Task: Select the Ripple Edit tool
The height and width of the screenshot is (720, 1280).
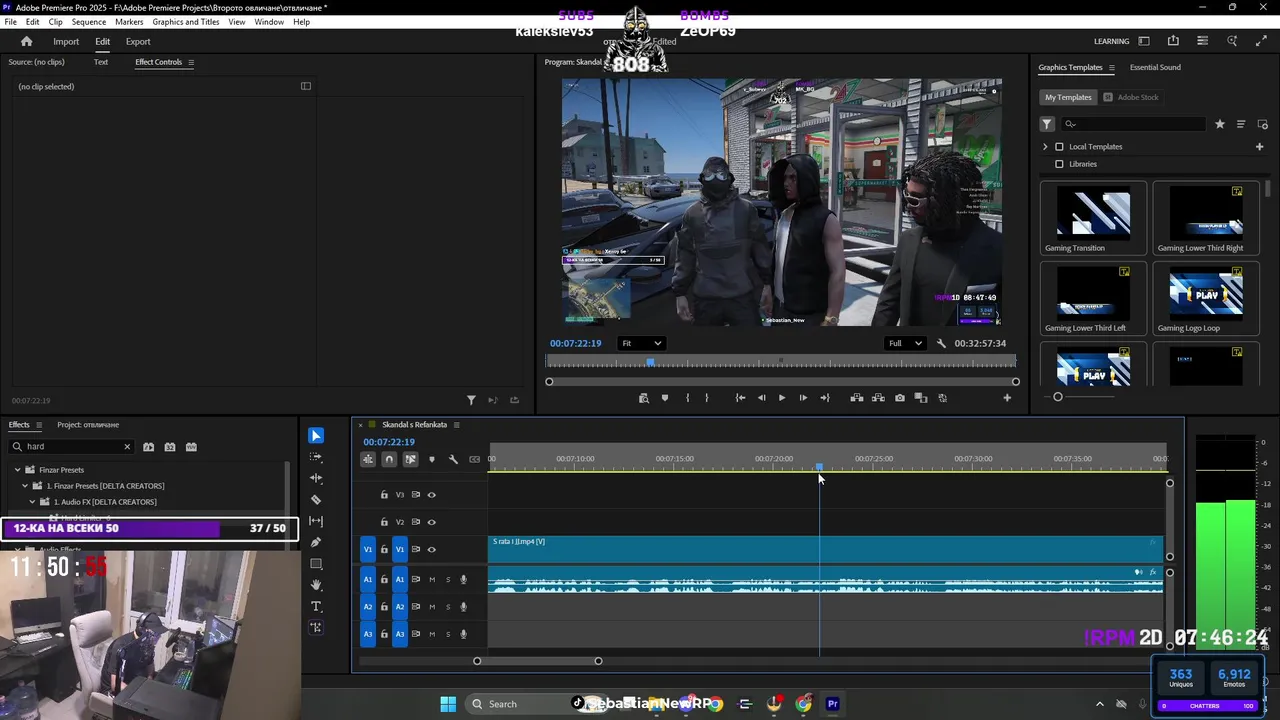Action: [x=316, y=478]
